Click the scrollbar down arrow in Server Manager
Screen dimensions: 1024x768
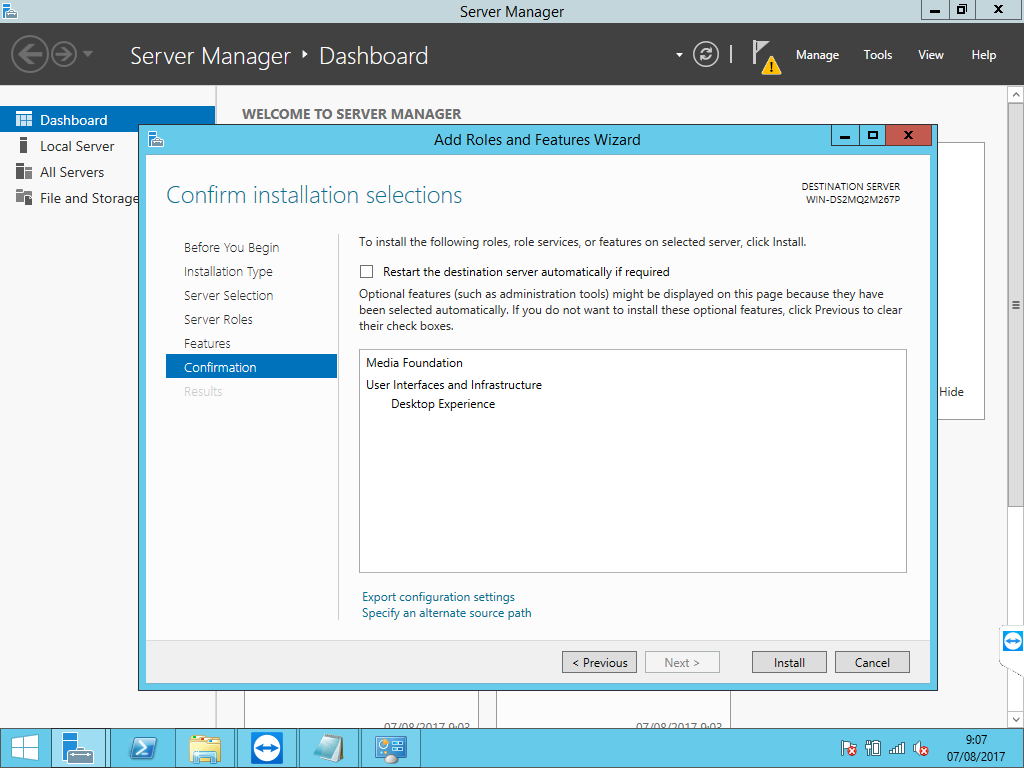pos(1016,719)
